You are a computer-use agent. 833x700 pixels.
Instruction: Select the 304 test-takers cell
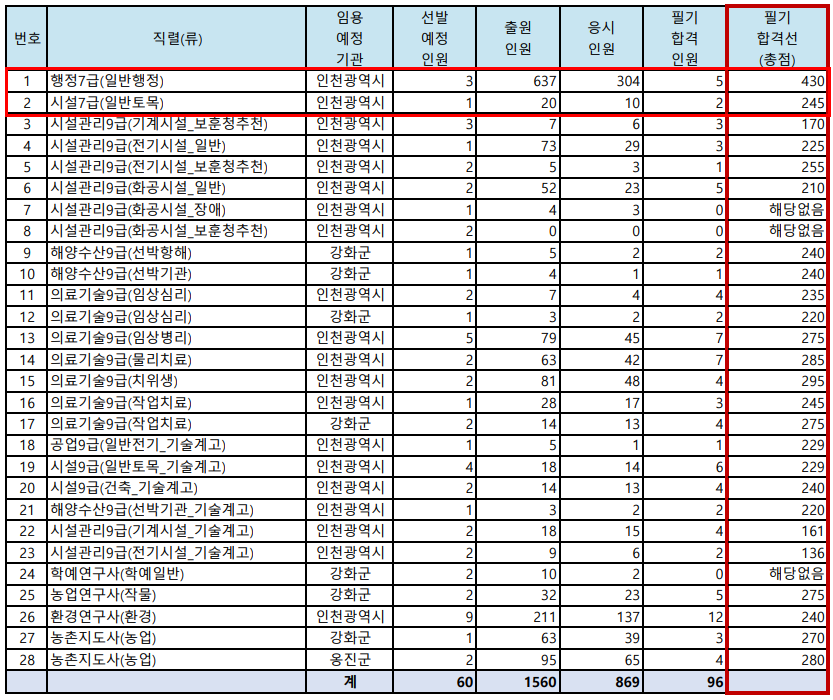click(x=601, y=81)
